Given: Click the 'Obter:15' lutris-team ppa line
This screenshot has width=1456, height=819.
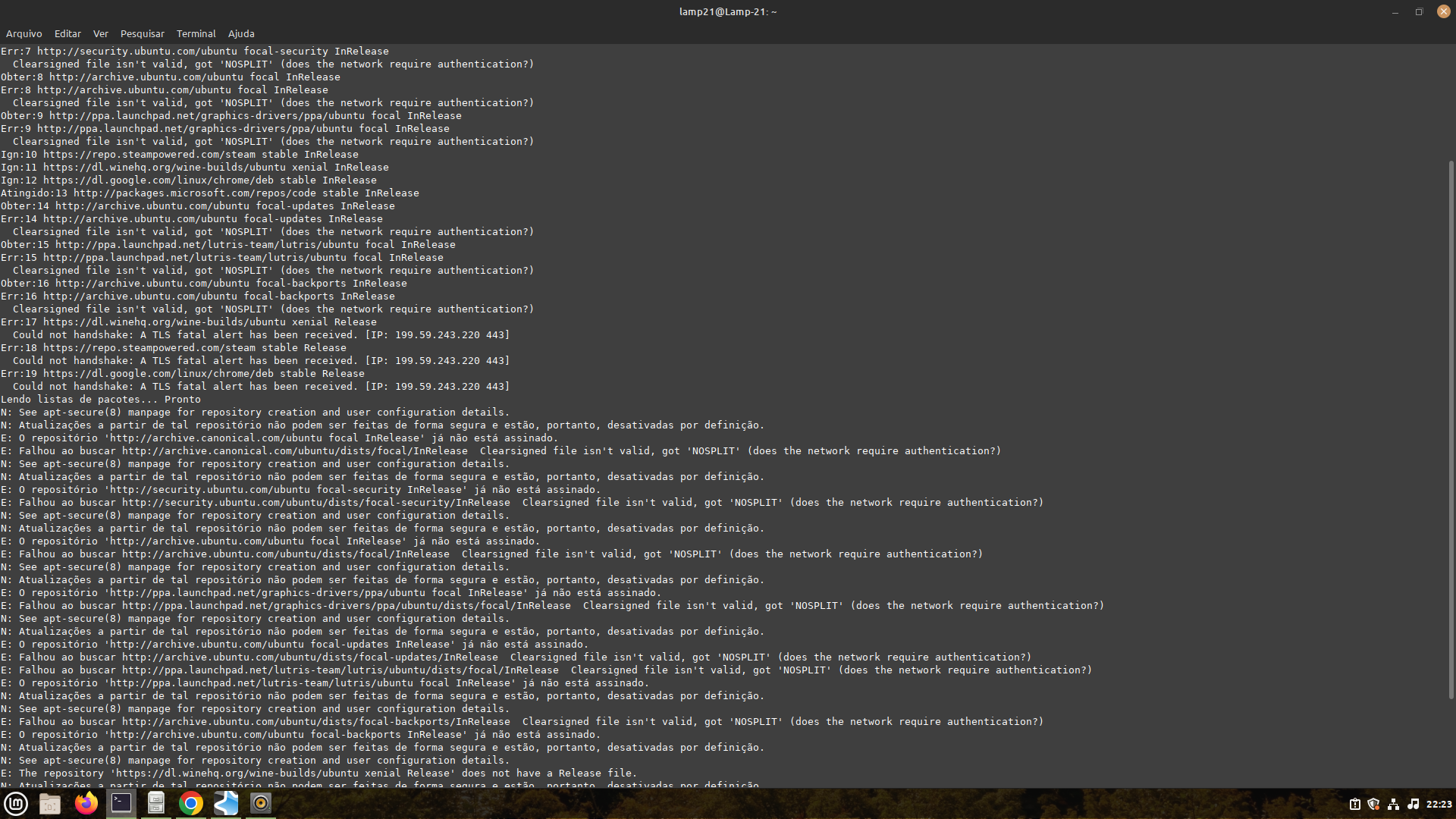Looking at the screenshot, I should click(x=228, y=244).
